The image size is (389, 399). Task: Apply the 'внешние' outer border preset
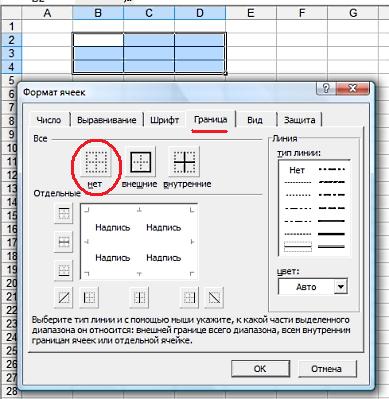(140, 162)
